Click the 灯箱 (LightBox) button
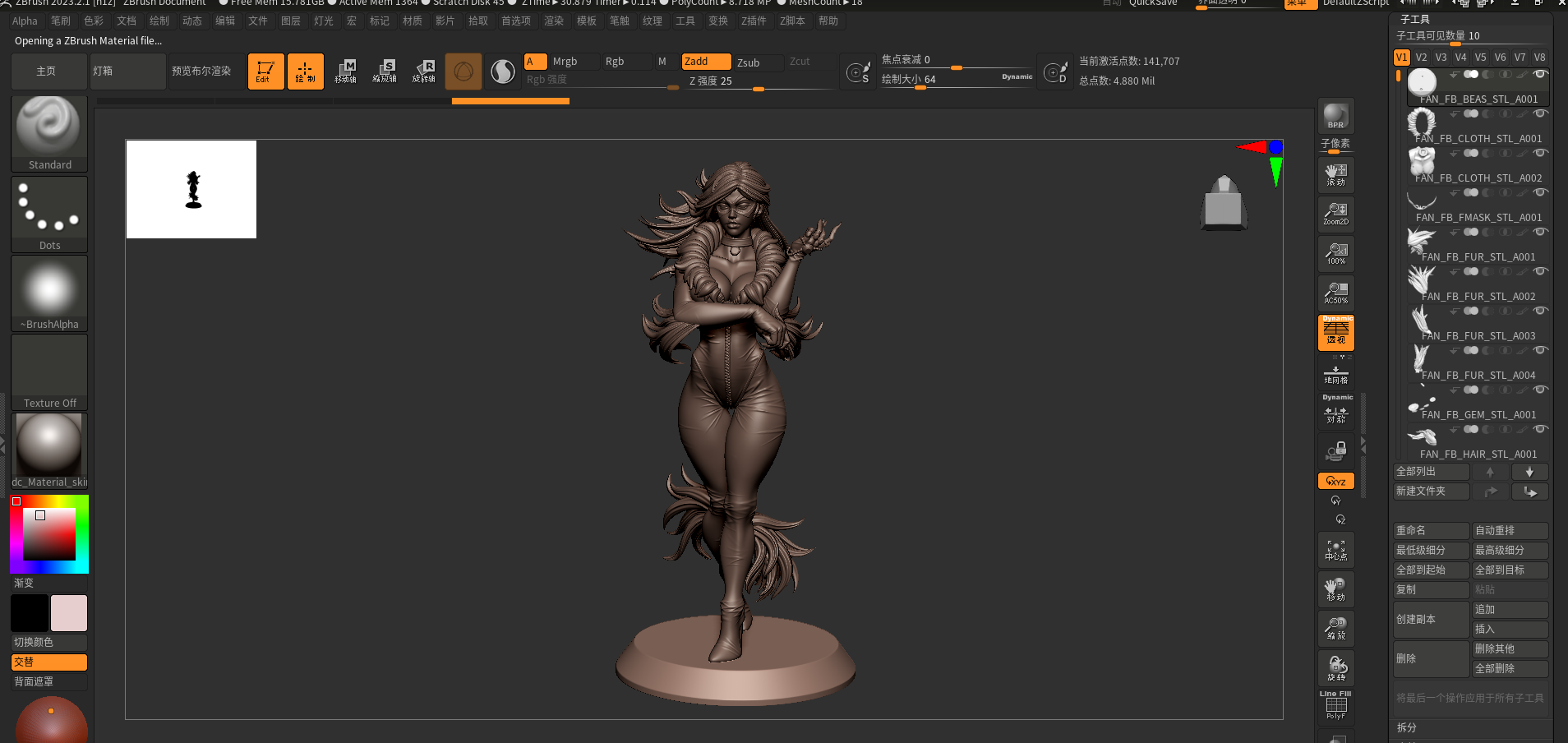Screen dimensions: 1568x743 click(127, 72)
